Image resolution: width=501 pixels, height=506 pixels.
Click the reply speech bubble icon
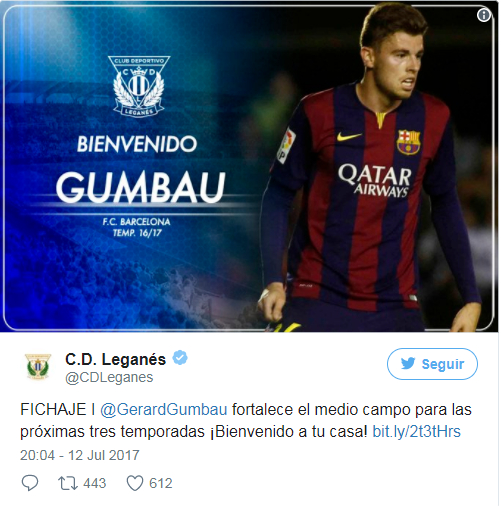coord(30,483)
